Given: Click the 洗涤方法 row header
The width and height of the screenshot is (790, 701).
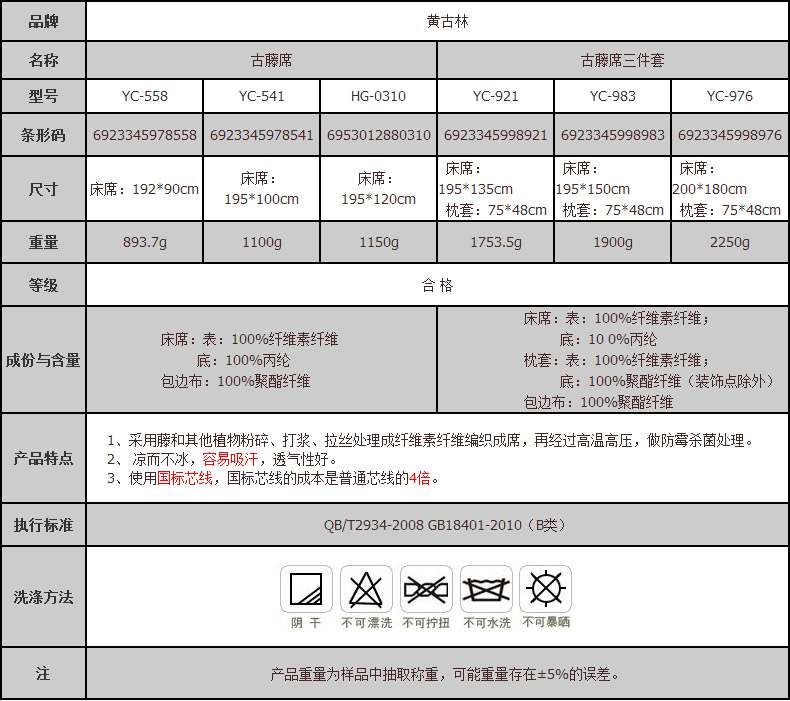Looking at the screenshot, I should click(x=43, y=597).
